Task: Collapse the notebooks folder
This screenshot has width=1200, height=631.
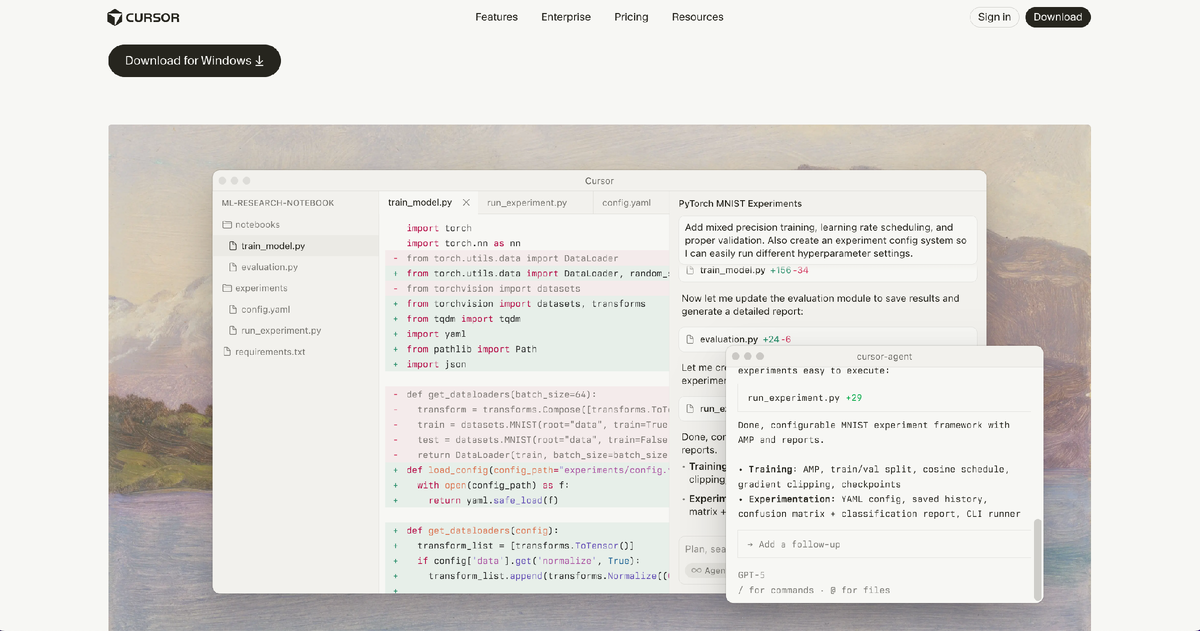Action: (296, 225)
